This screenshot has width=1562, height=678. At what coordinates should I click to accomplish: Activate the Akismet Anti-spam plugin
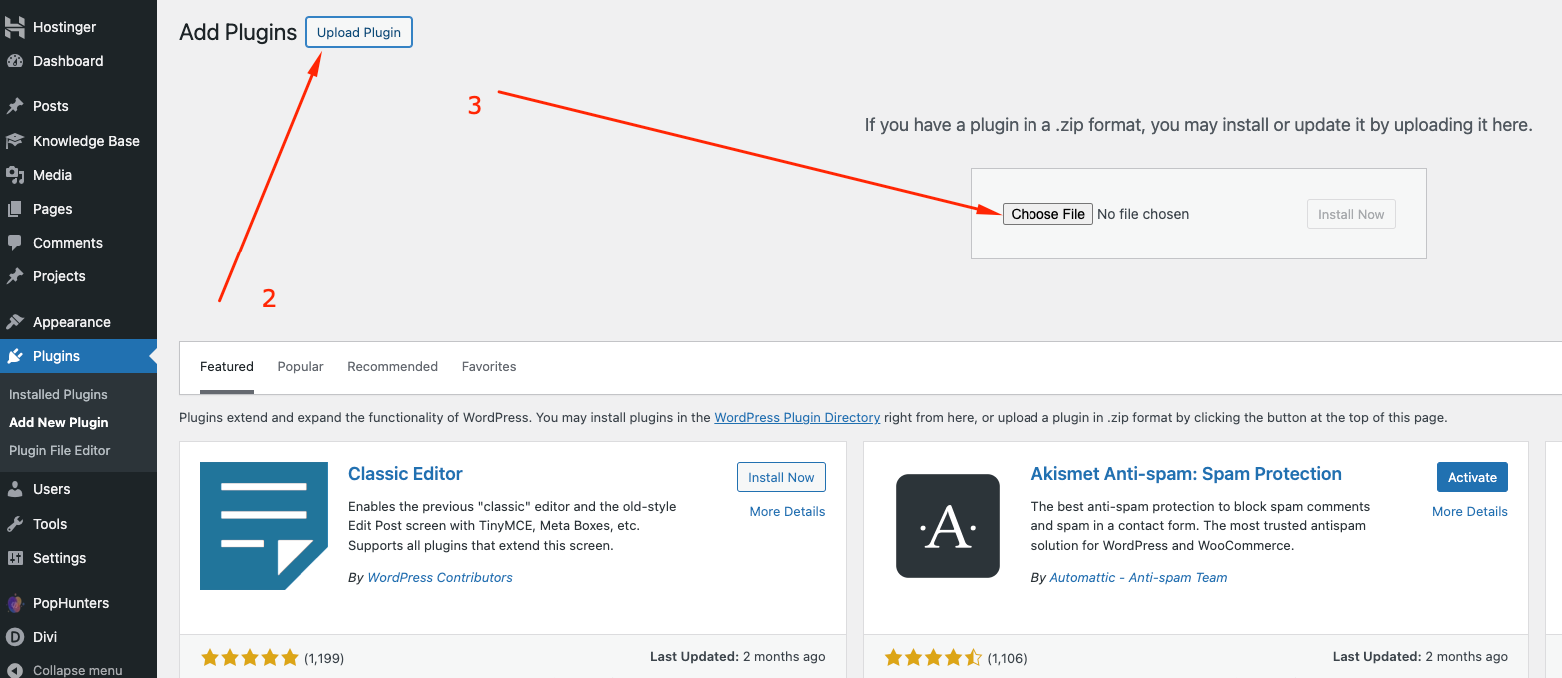click(1472, 478)
